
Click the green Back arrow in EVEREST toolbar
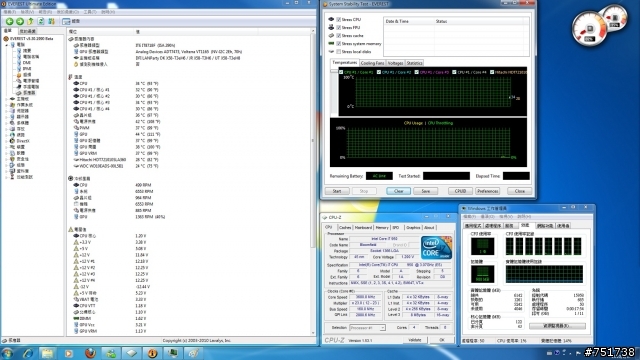(x=9, y=21)
